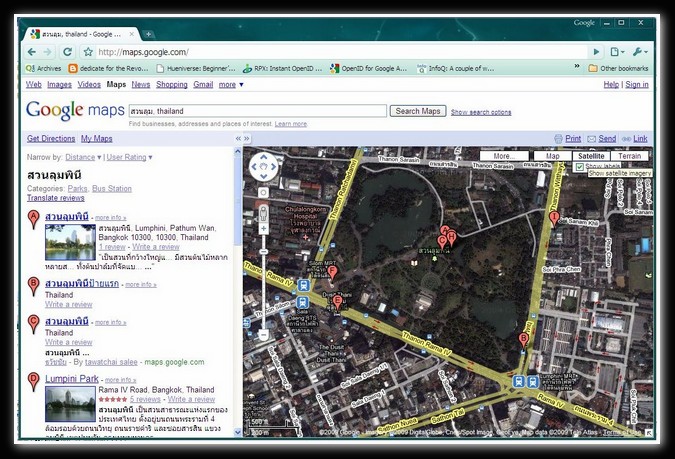The height and width of the screenshot is (459, 675).
Task: Expand the 'more' Google services dropdown
Action: [x=231, y=85]
